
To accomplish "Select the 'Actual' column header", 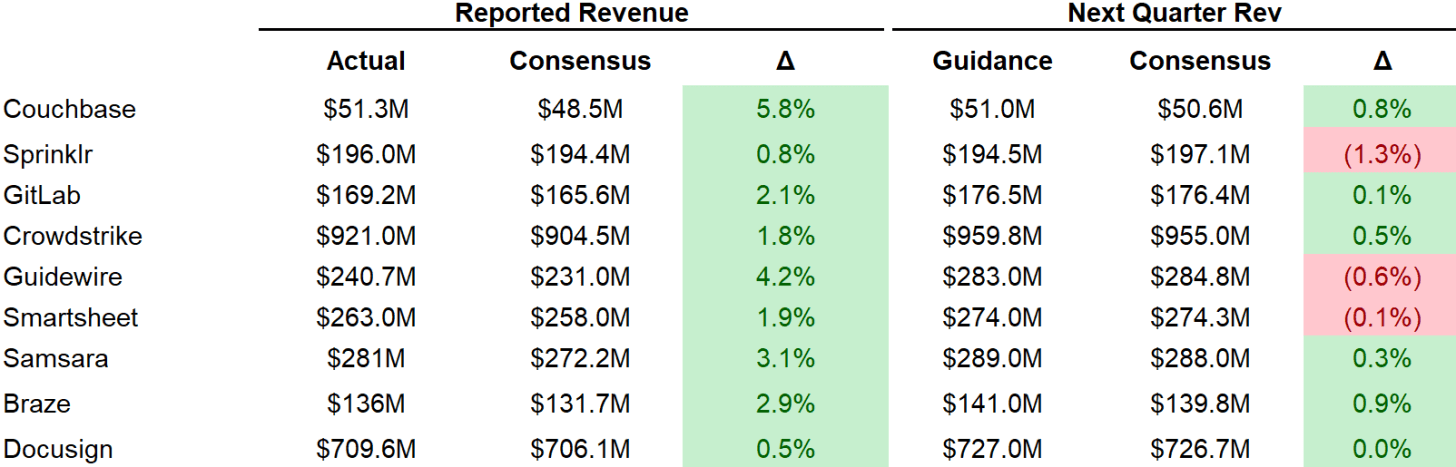I will point(366,61).
